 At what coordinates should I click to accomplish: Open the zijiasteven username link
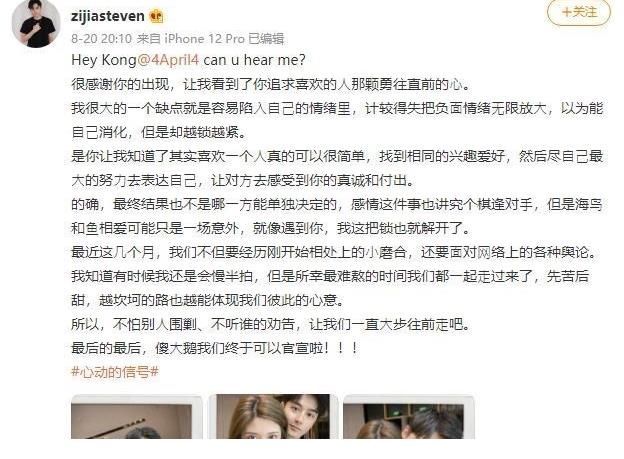pos(107,16)
